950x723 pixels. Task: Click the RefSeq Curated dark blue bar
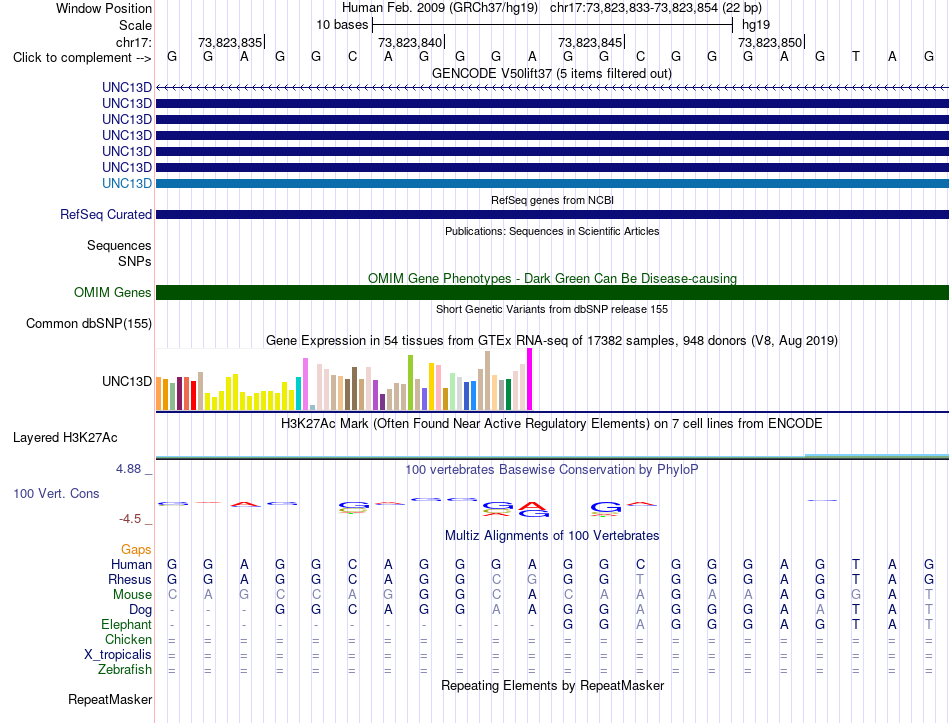tap(552, 215)
